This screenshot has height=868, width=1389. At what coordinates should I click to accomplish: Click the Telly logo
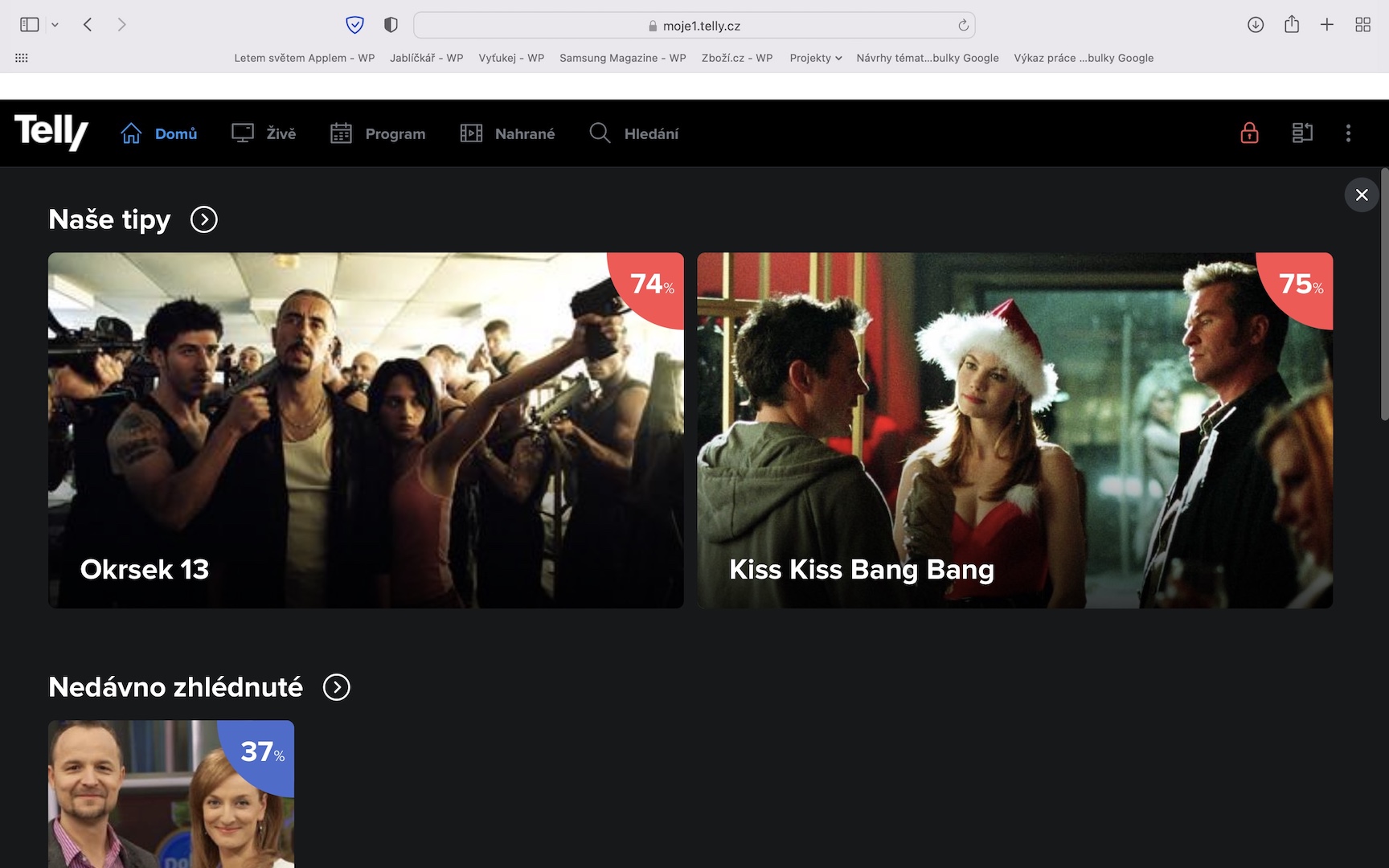click(x=51, y=133)
